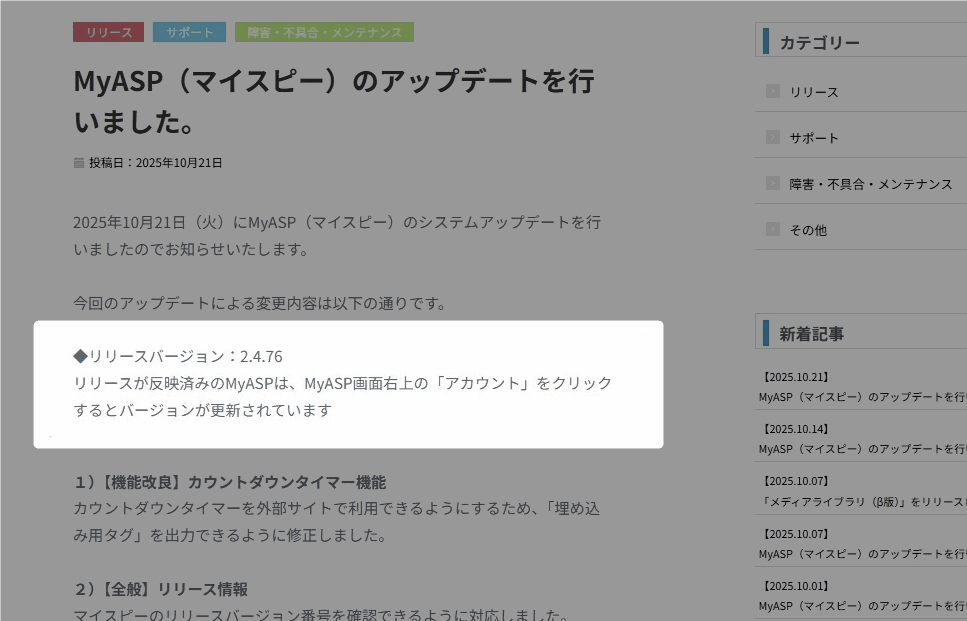Open the その他 category in the sidebar
Screen dimensions: 967x621
(x=808, y=230)
